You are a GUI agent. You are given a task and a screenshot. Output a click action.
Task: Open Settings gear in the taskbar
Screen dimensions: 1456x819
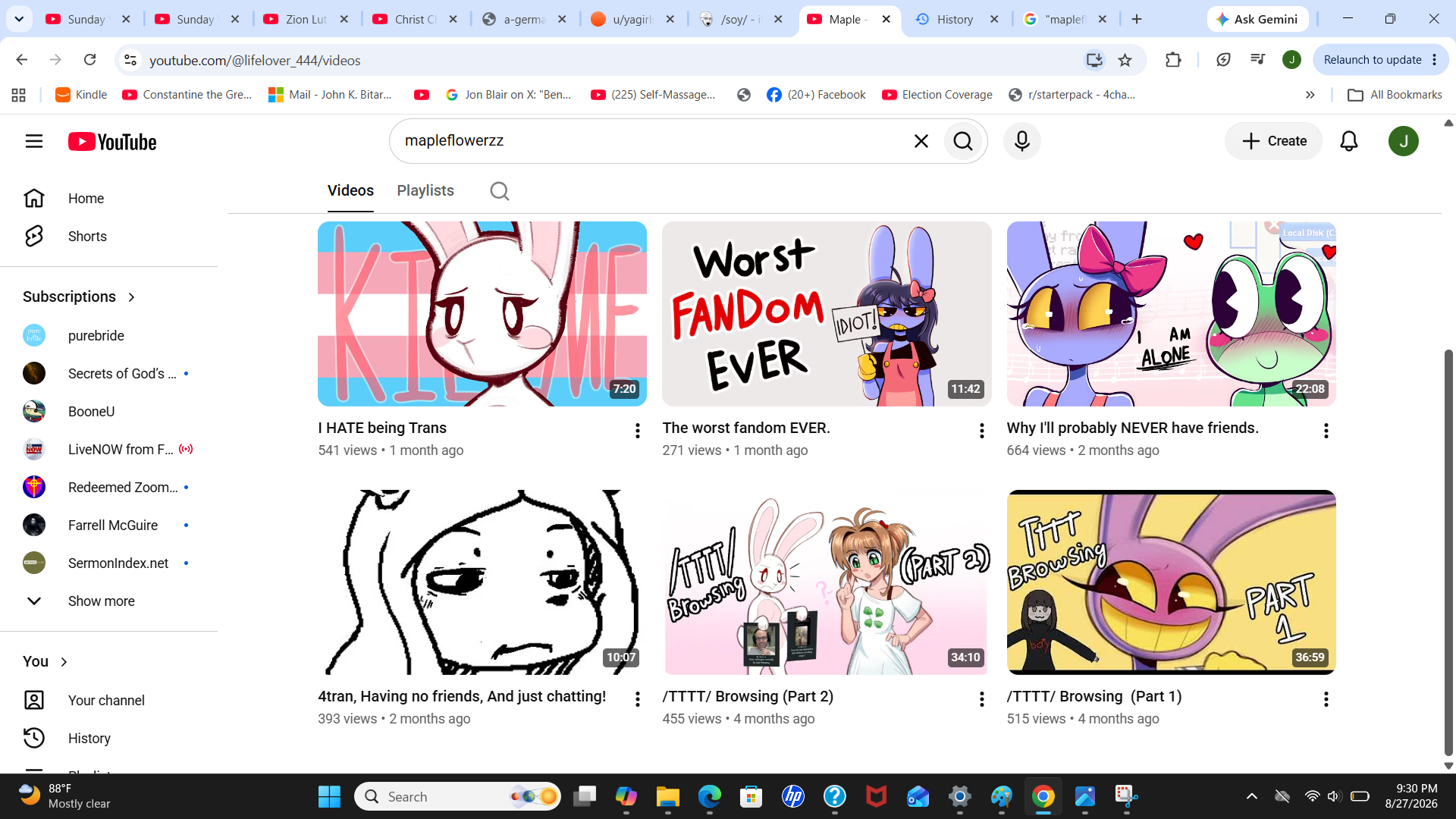(x=960, y=797)
